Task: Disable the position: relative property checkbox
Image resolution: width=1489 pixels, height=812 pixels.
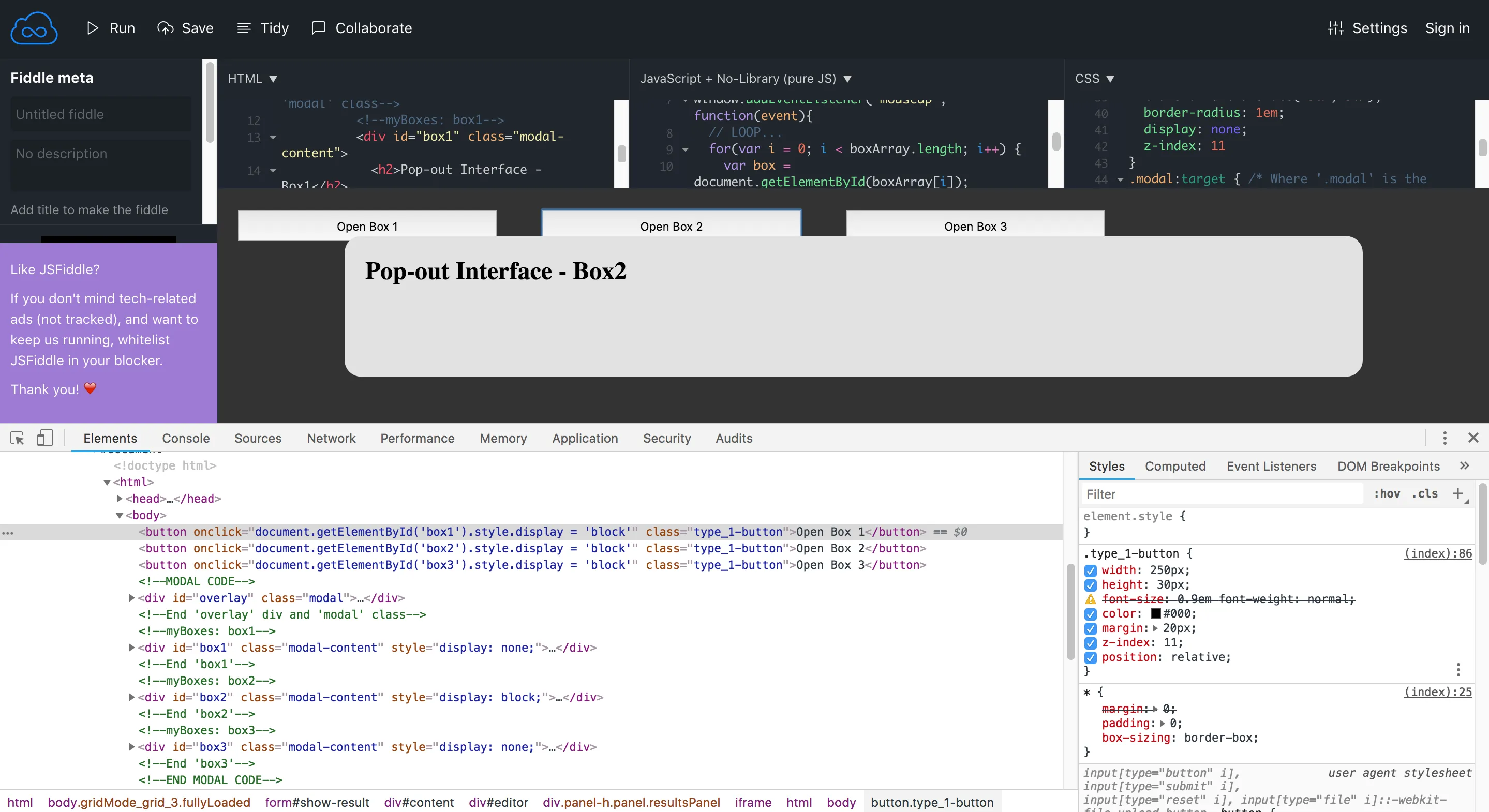Action: pyautogui.click(x=1090, y=657)
